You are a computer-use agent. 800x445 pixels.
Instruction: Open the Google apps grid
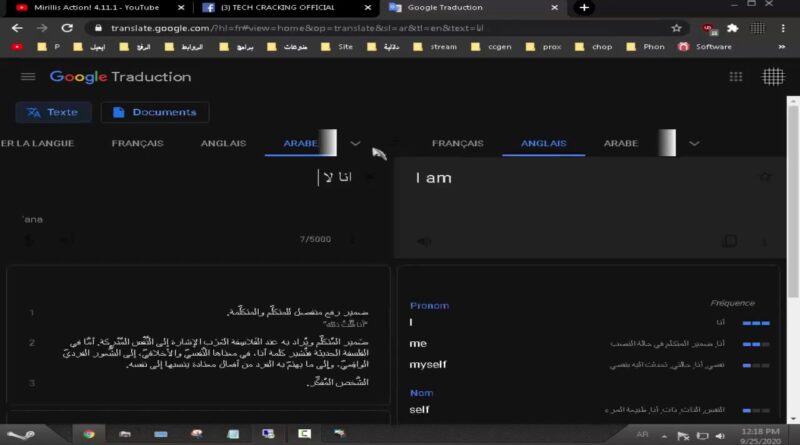point(736,77)
